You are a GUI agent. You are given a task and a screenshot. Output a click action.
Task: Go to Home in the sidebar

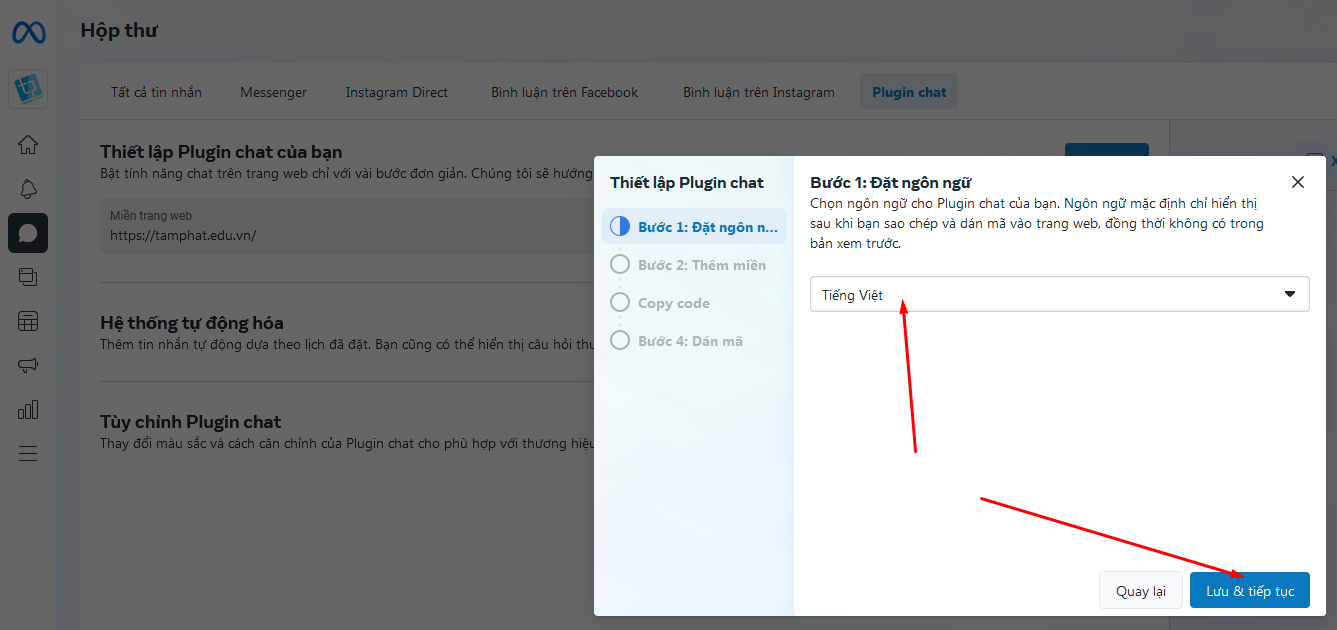tap(28, 145)
